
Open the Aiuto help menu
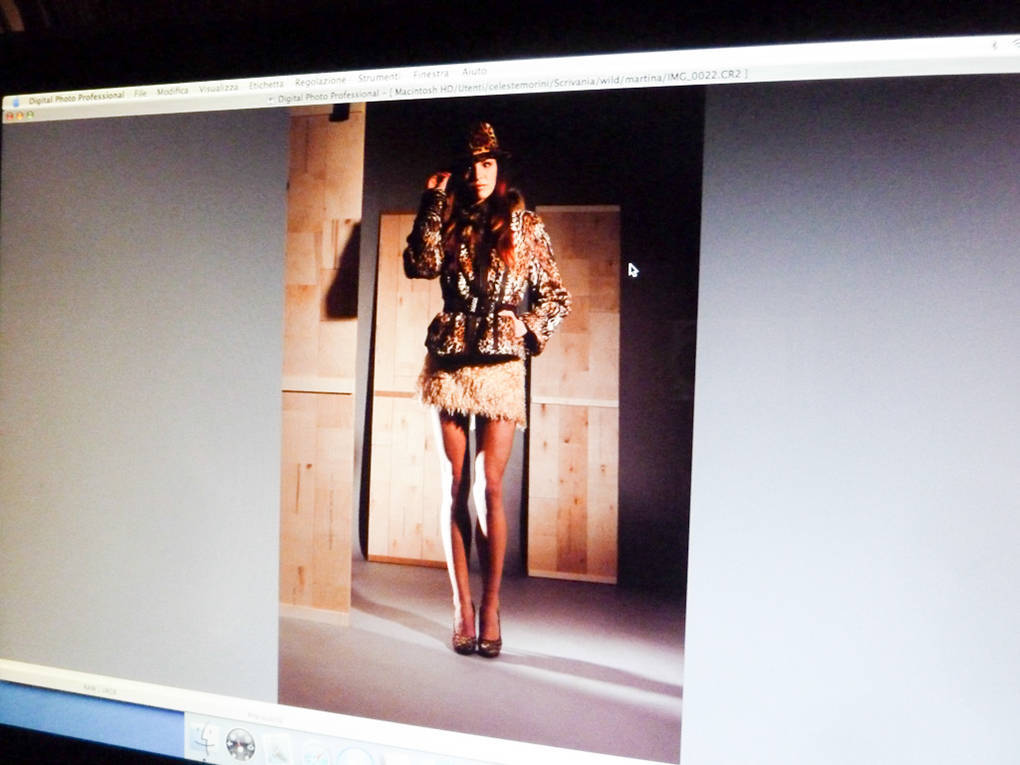coord(475,72)
